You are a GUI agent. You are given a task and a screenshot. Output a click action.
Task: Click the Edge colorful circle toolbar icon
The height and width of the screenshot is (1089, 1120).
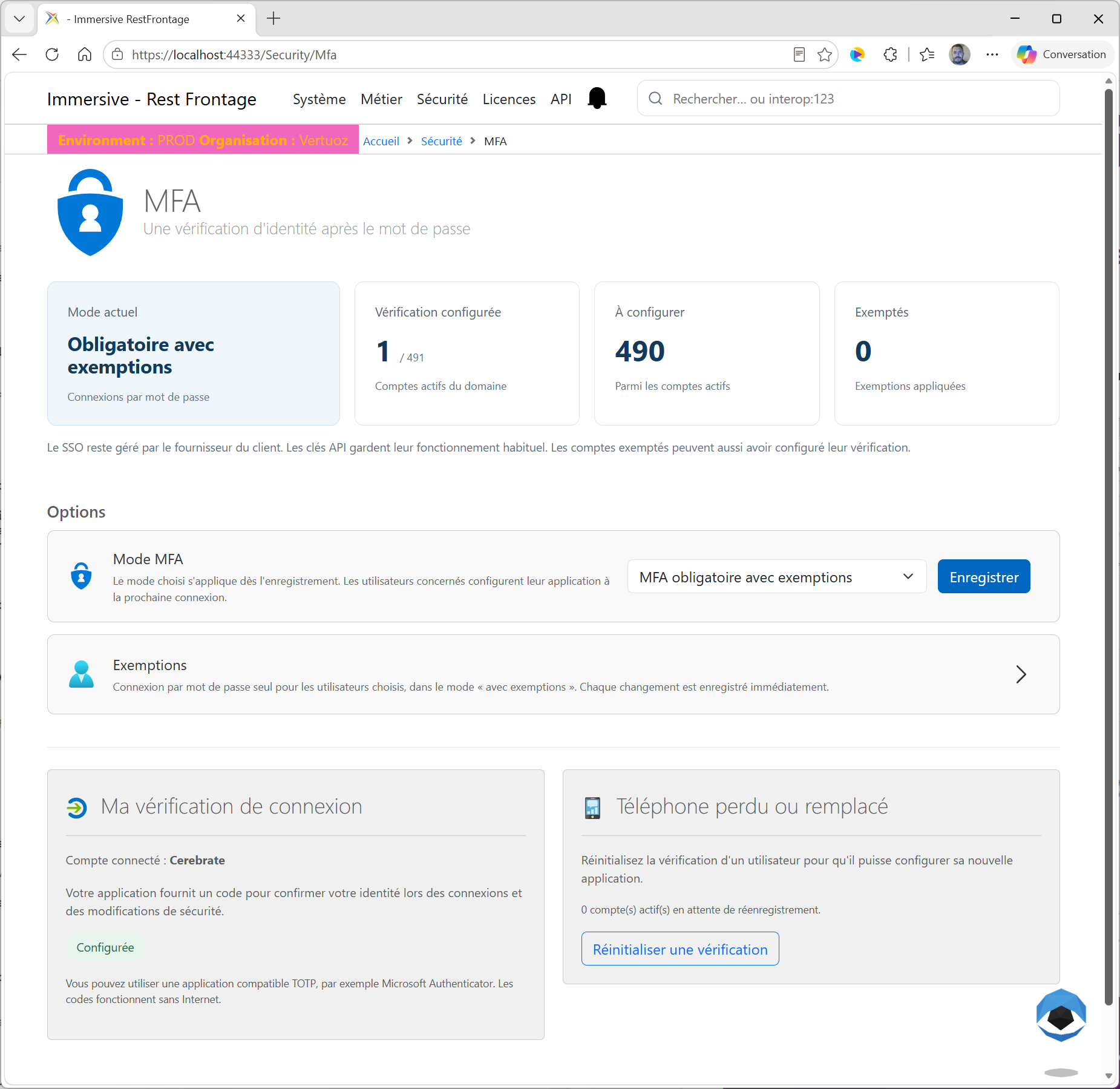click(x=857, y=54)
